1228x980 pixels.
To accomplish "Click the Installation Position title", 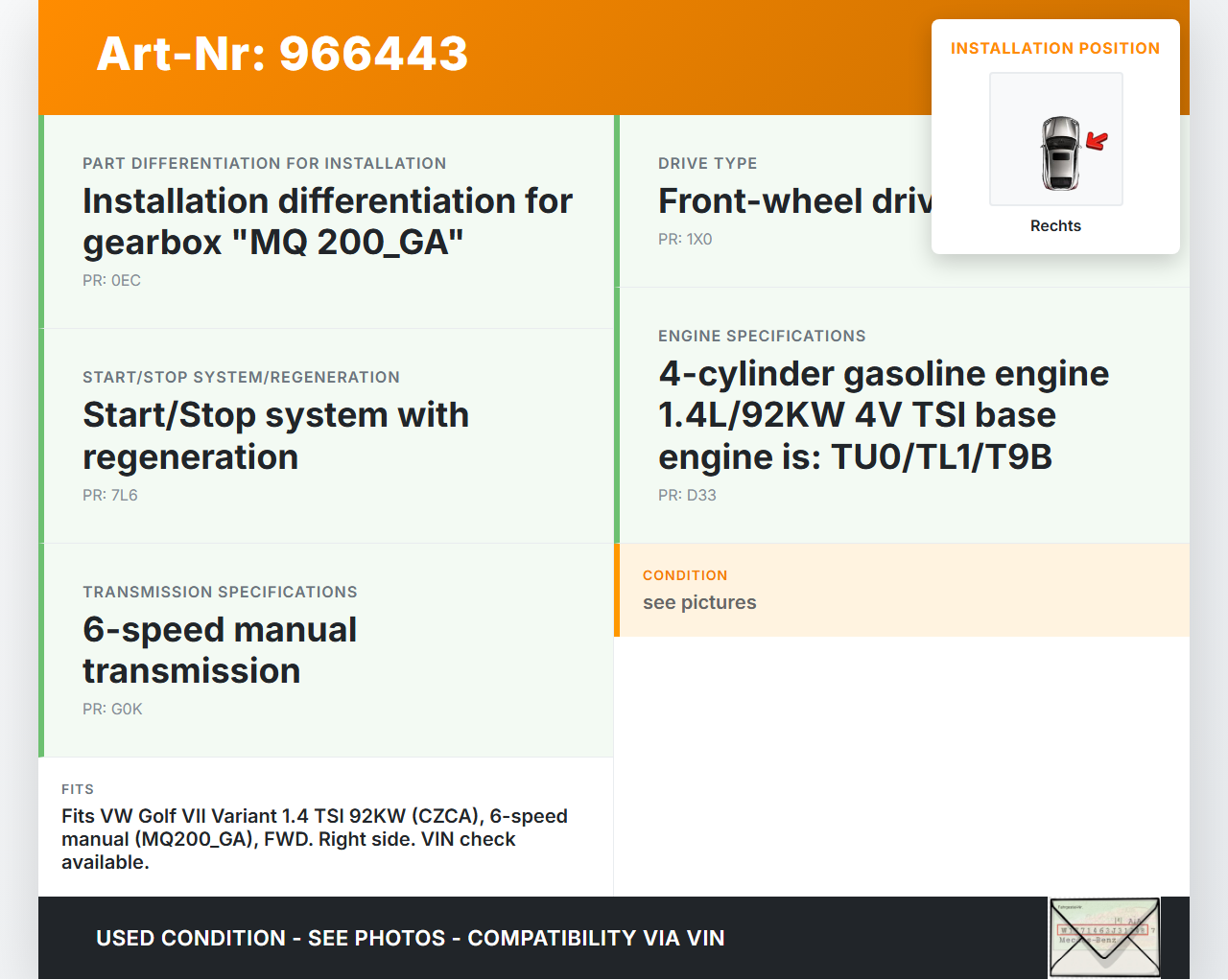I will pyautogui.click(x=1054, y=49).
